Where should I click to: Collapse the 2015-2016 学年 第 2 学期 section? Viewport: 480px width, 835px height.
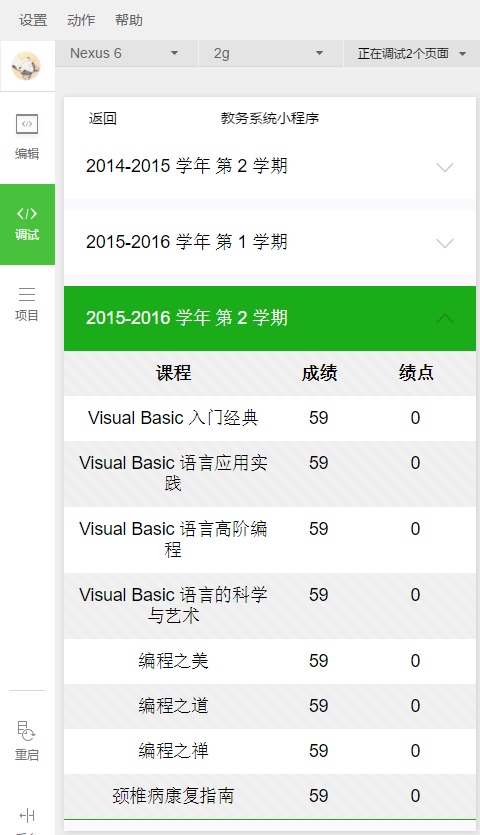coord(270,318)
